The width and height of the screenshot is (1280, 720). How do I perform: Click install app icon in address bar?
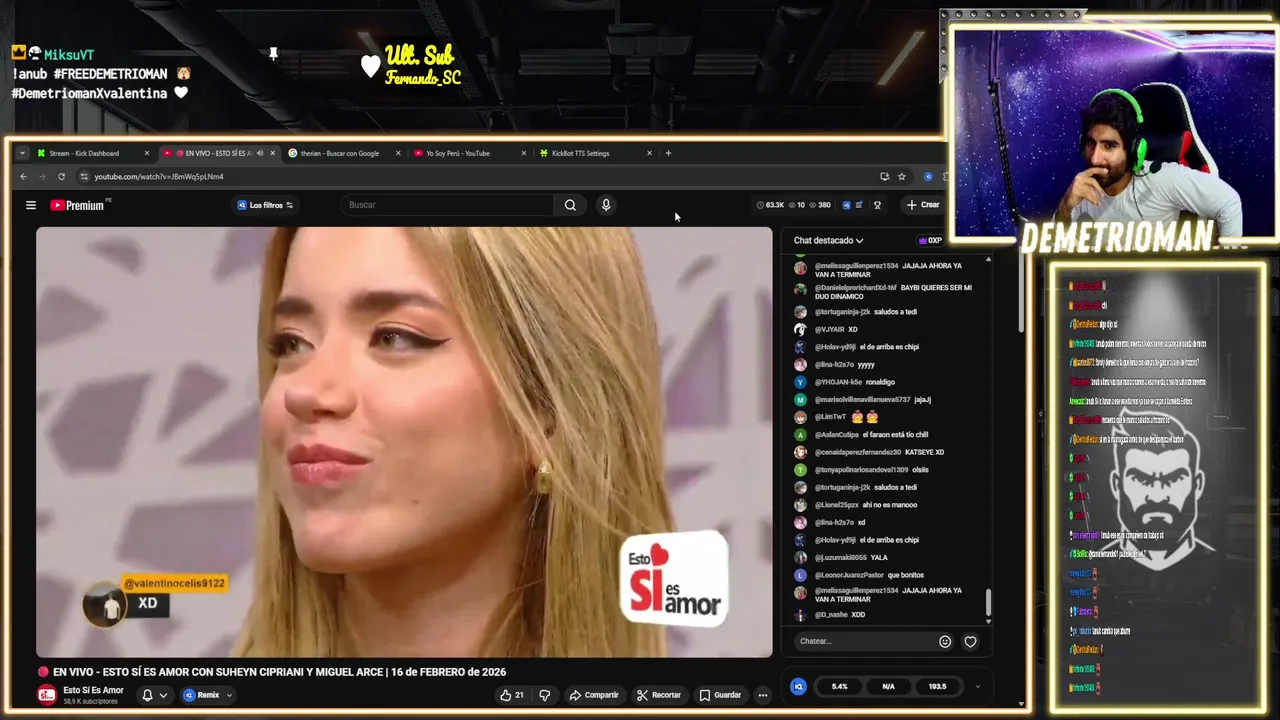[884, 177]
